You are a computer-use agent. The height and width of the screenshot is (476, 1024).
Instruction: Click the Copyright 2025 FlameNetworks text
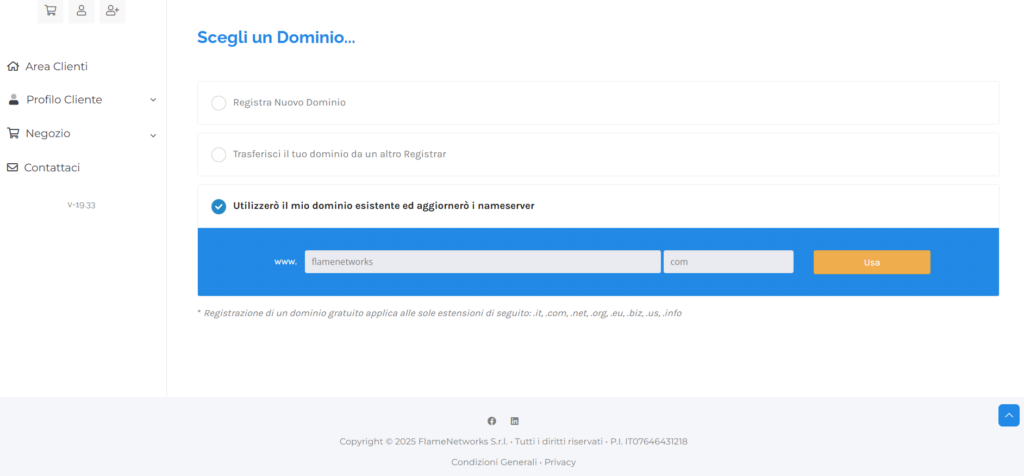(513, 441)
